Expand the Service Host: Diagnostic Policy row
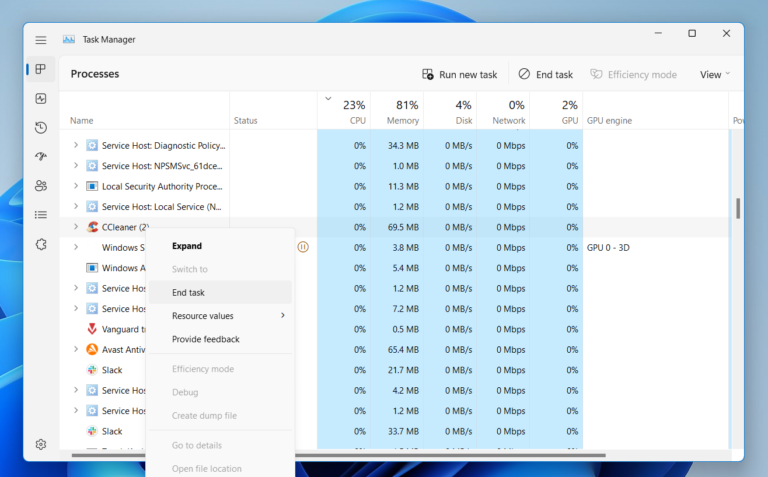Screen dimensions: 768x477 (76, 145)
